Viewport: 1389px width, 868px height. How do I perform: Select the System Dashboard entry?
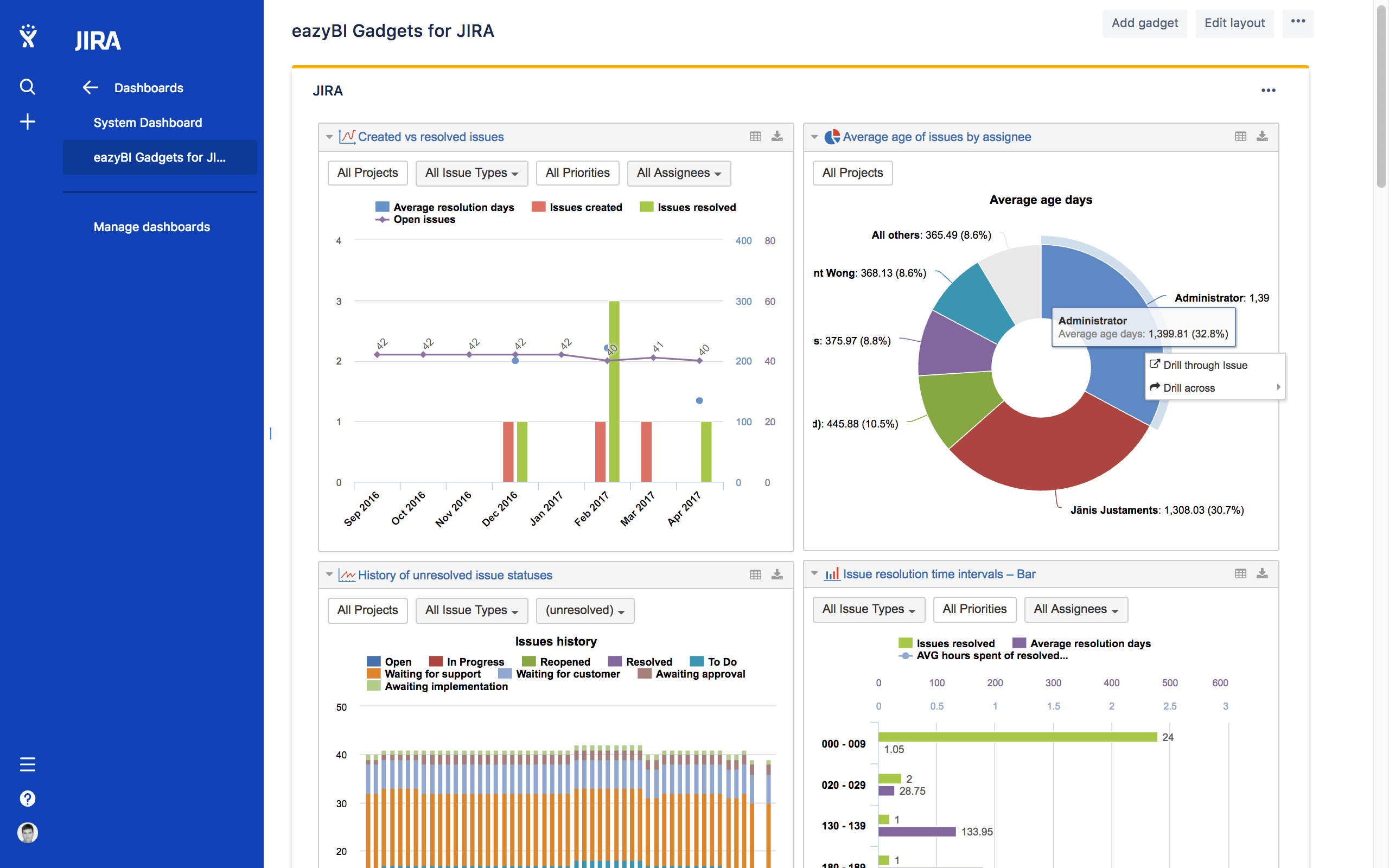(x=148, y=122)
